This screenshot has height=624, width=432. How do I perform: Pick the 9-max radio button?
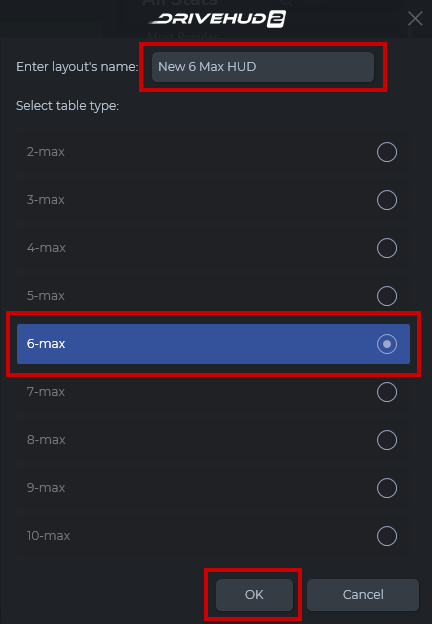pyautogui.click(x=387, y=488)
